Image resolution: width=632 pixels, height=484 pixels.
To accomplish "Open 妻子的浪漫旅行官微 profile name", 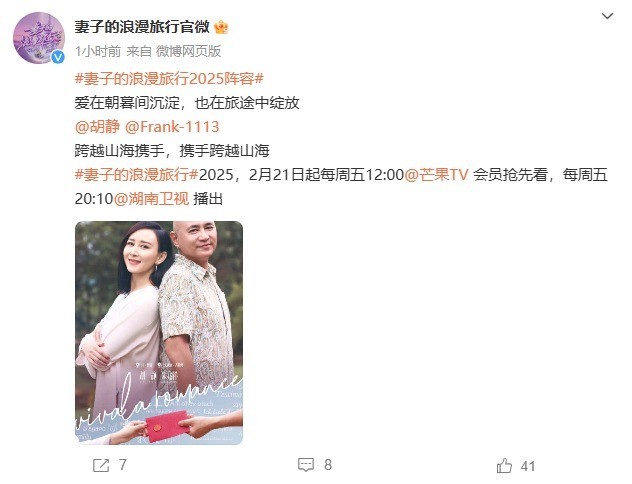I will (x=142, y=27).
